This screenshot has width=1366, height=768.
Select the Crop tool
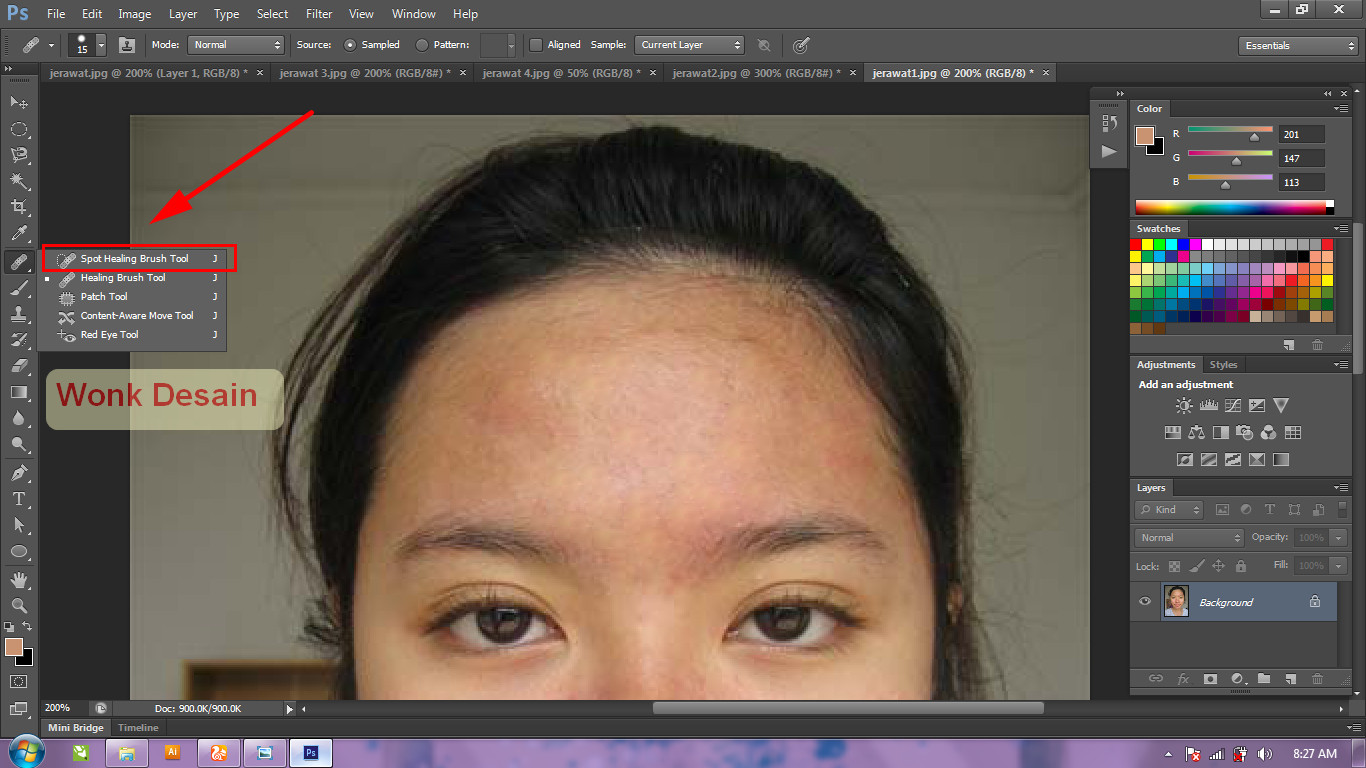click(19, 207)
